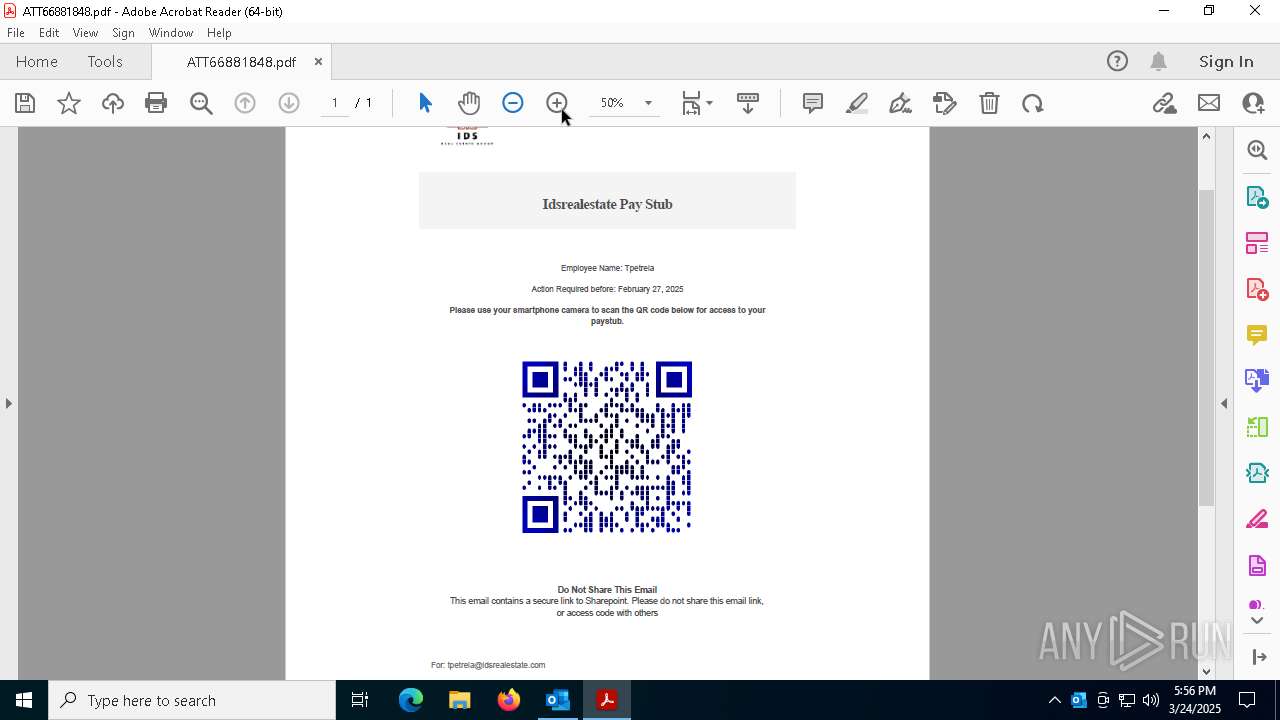Delete page using the trash icon
This screenshot has width=1280, height=720.
[989, 103]
